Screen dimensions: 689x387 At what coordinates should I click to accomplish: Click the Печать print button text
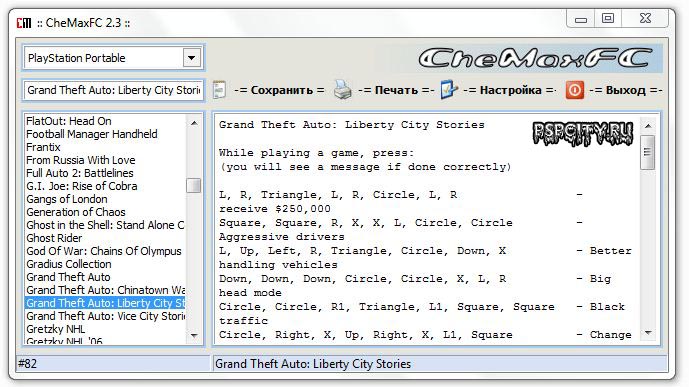point(396,90)
